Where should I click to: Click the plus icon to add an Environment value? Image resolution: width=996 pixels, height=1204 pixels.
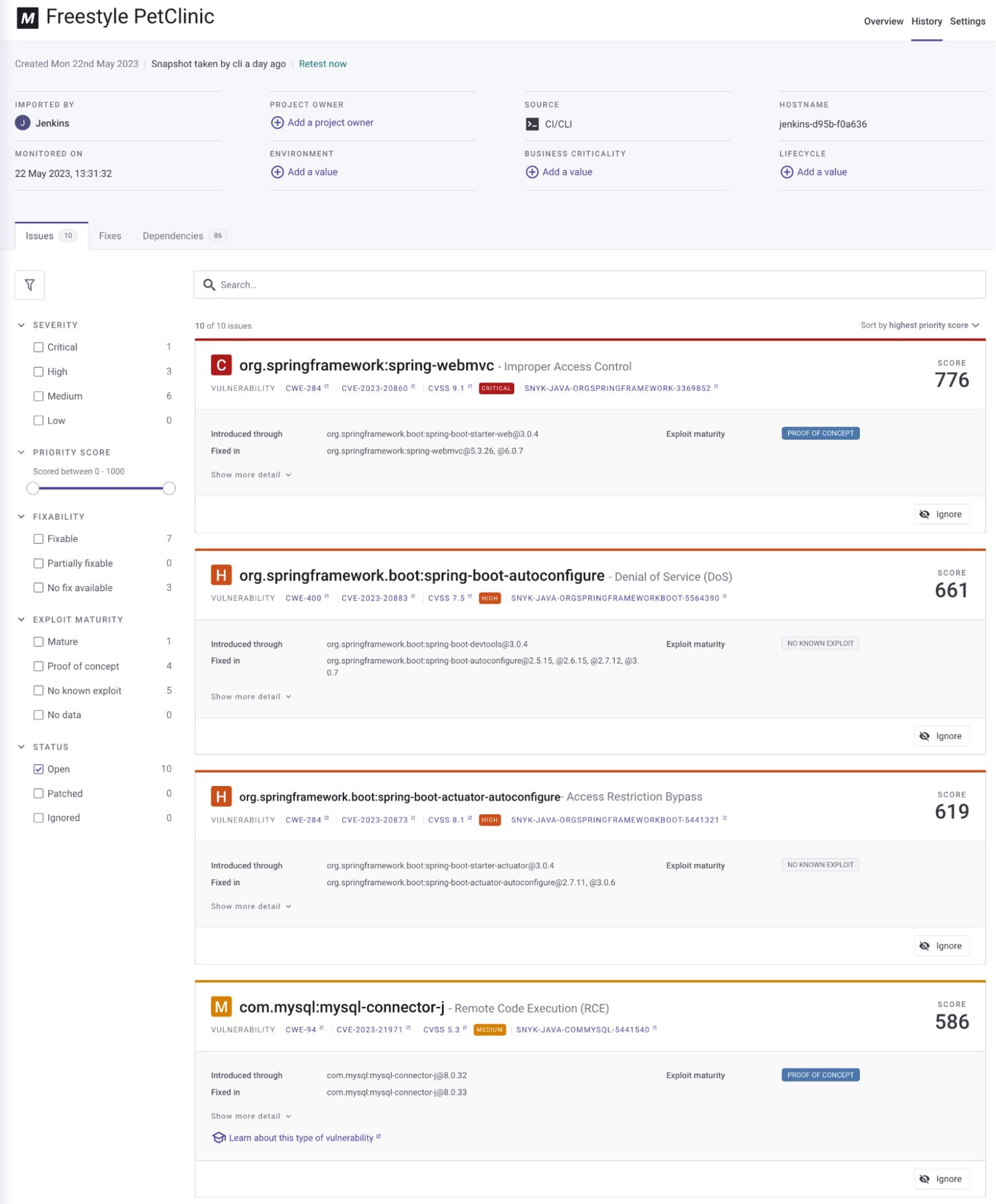tap(278, 172)
